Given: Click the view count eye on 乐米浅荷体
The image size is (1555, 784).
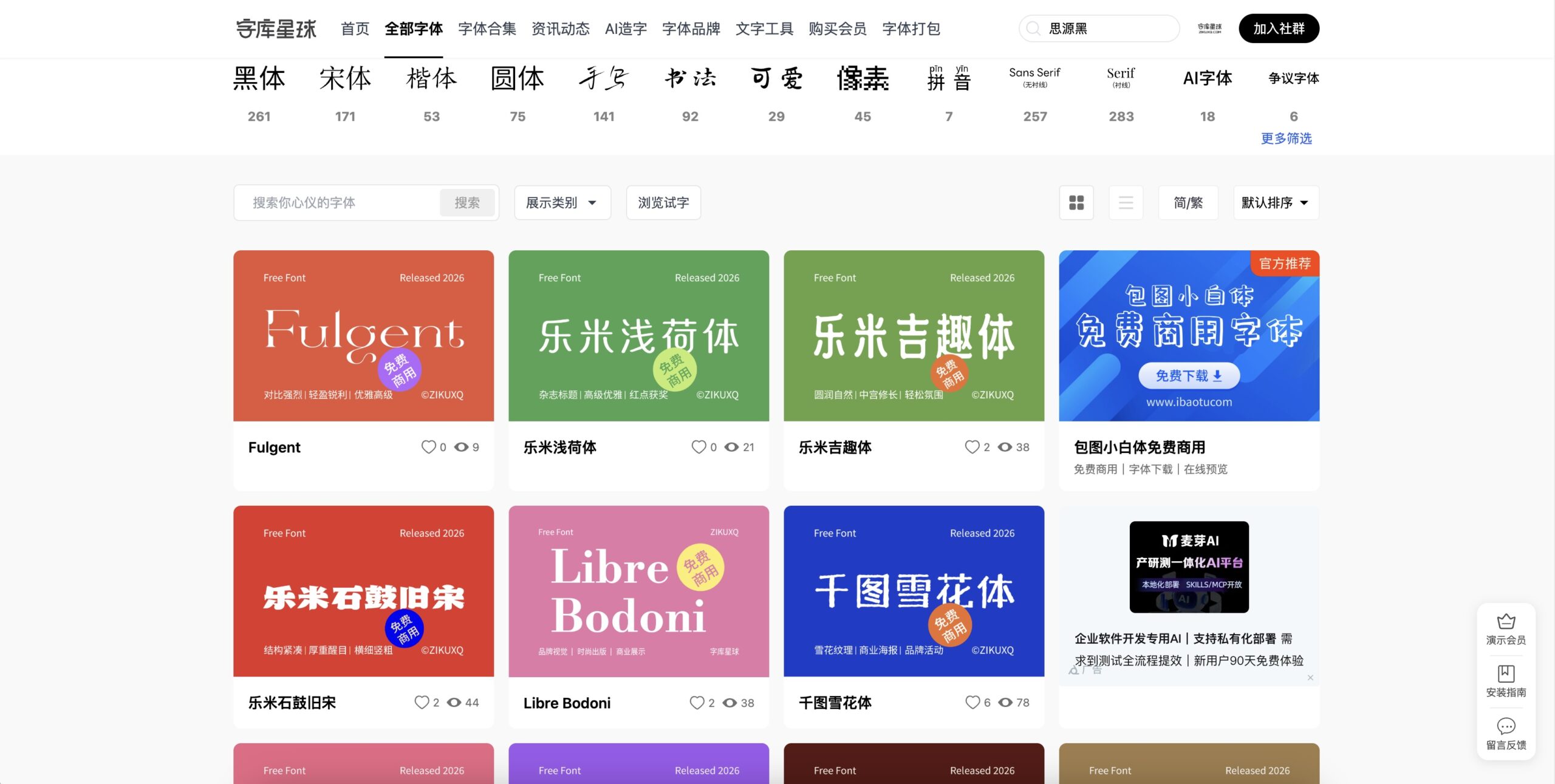Looking at the screenshot, I should (x=732, y=447).
